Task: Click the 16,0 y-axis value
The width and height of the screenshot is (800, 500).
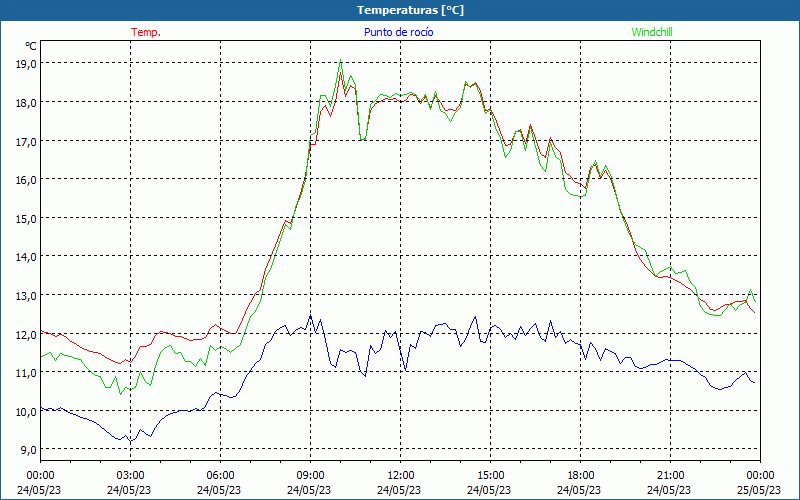Action: 26,180
